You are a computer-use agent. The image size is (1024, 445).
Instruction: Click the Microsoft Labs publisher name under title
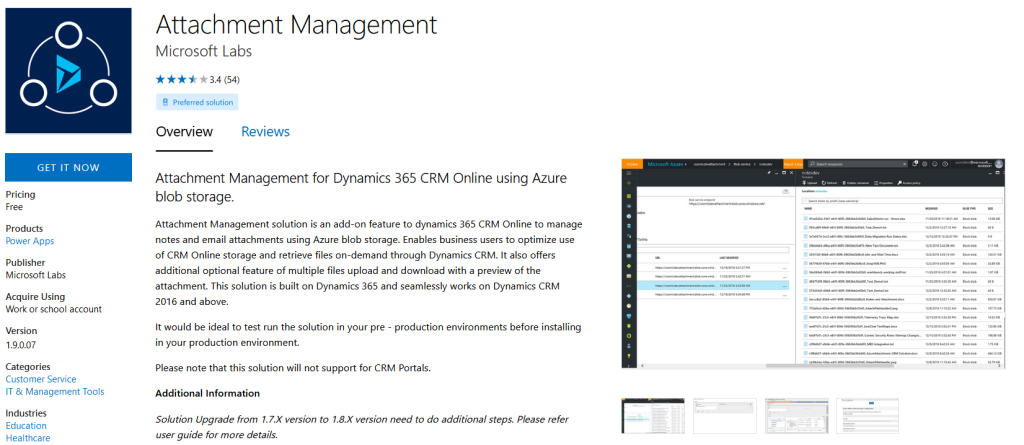tap(204, 51)
